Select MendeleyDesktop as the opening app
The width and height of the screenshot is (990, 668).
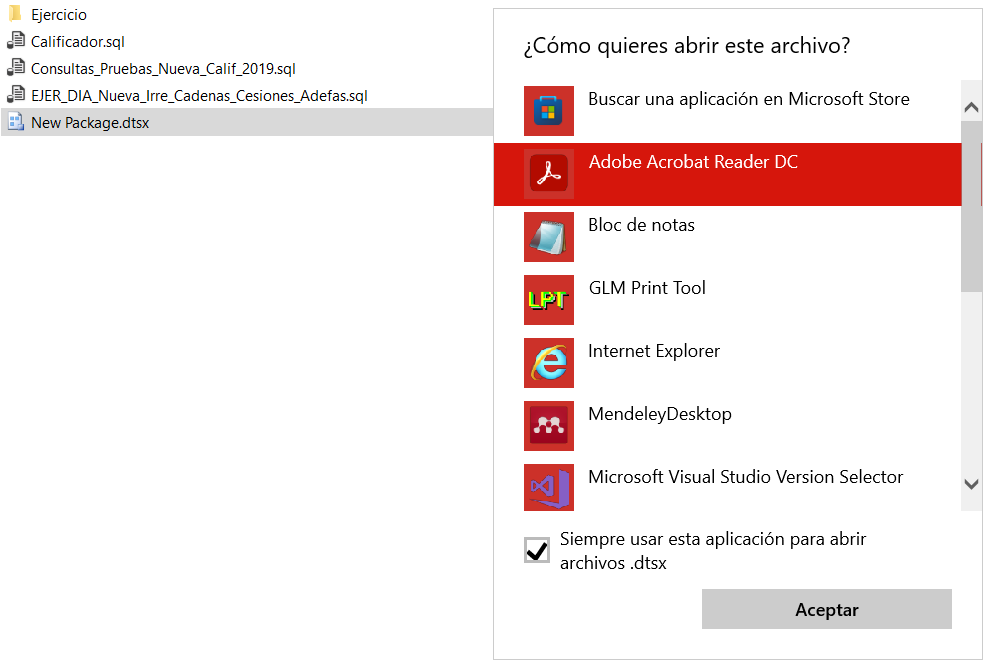coord(727,426)
